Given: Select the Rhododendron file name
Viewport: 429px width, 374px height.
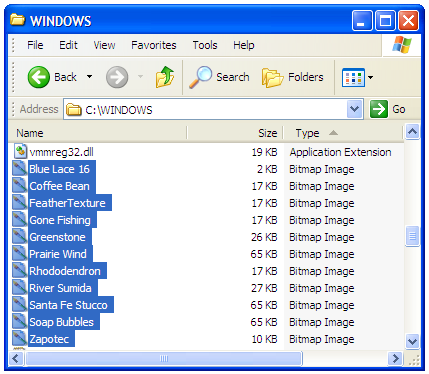Looking at the screenshot, I should tap(65, 271).
